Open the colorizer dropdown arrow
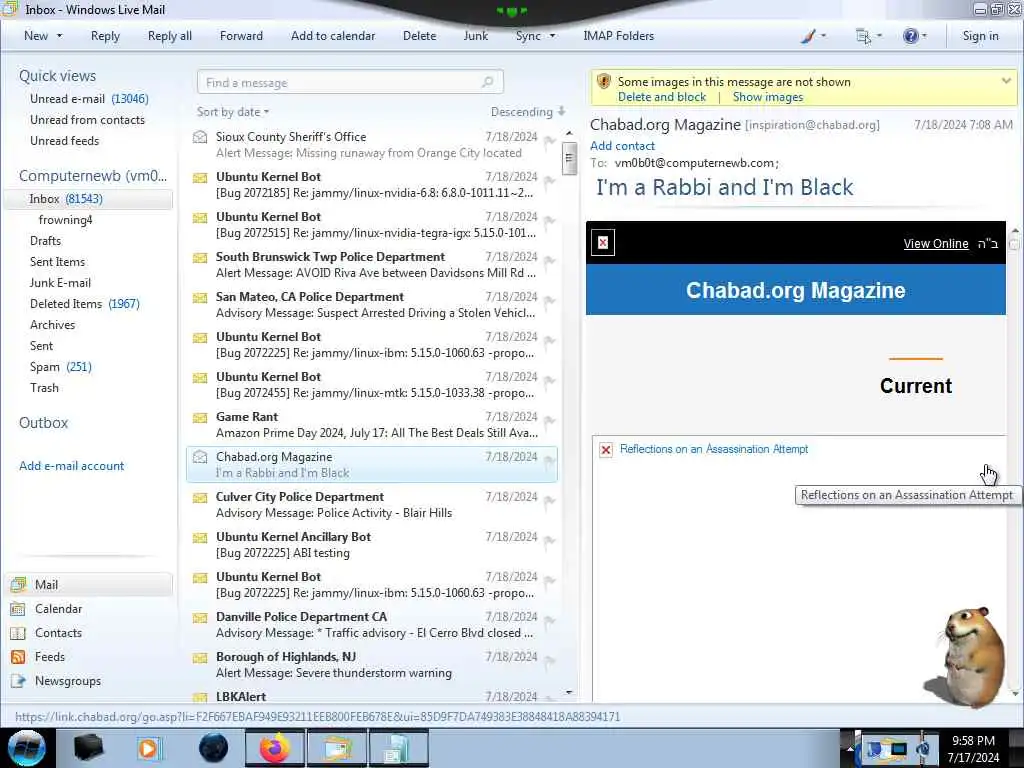 (823, 36)
